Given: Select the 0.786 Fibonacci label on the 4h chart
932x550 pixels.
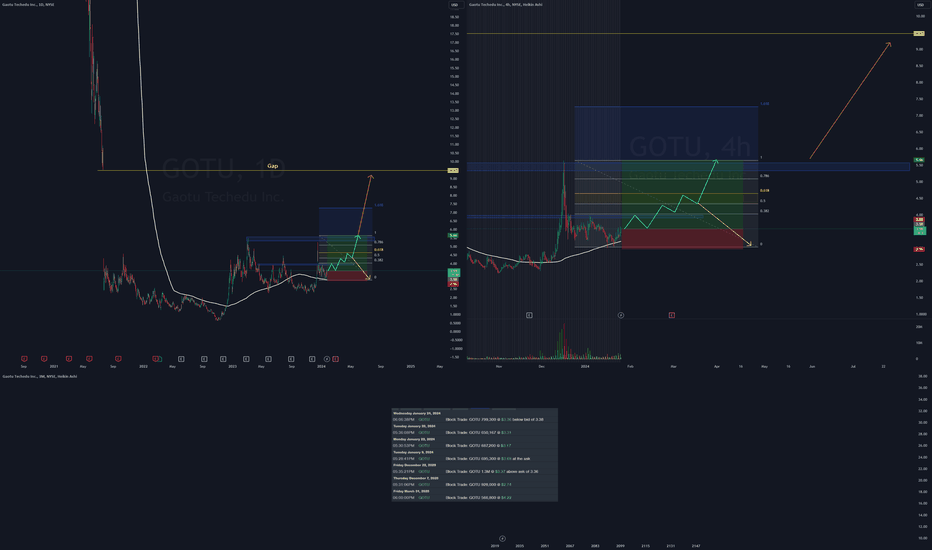Looking at the screenshot, I should 764,176.
